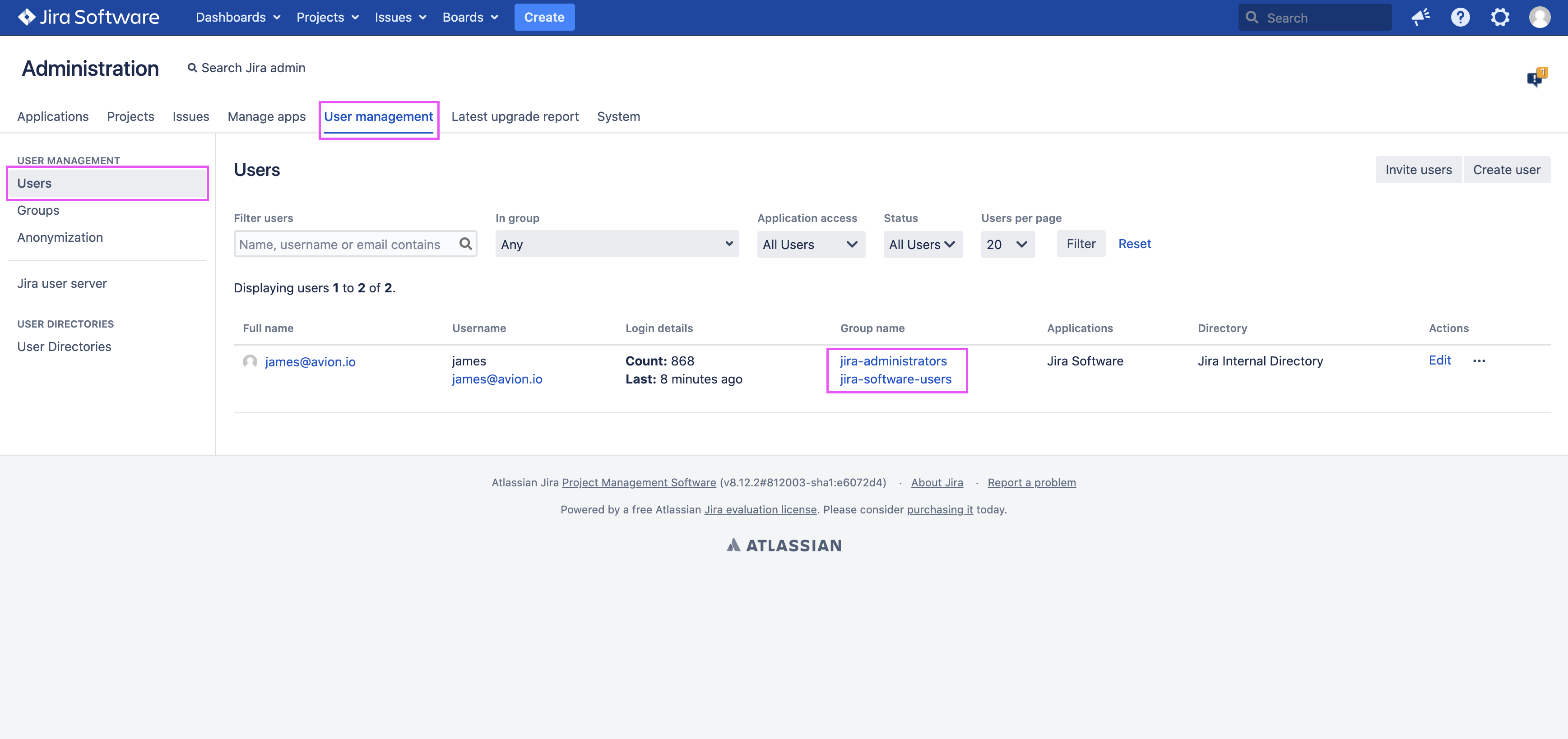Screen dimensions: 1568x739
Task: Click the Reset link
Action: 1135,244
